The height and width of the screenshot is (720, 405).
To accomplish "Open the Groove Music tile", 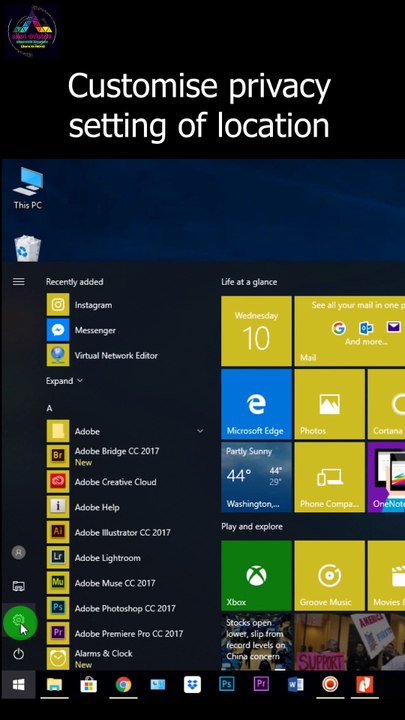I will pos(330,575).
